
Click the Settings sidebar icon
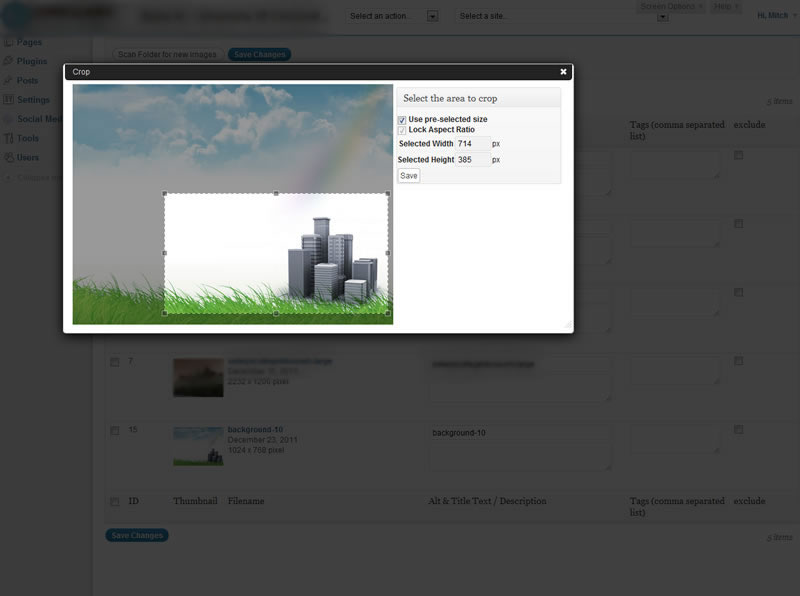pyautogui.click(x=8, y=100)
